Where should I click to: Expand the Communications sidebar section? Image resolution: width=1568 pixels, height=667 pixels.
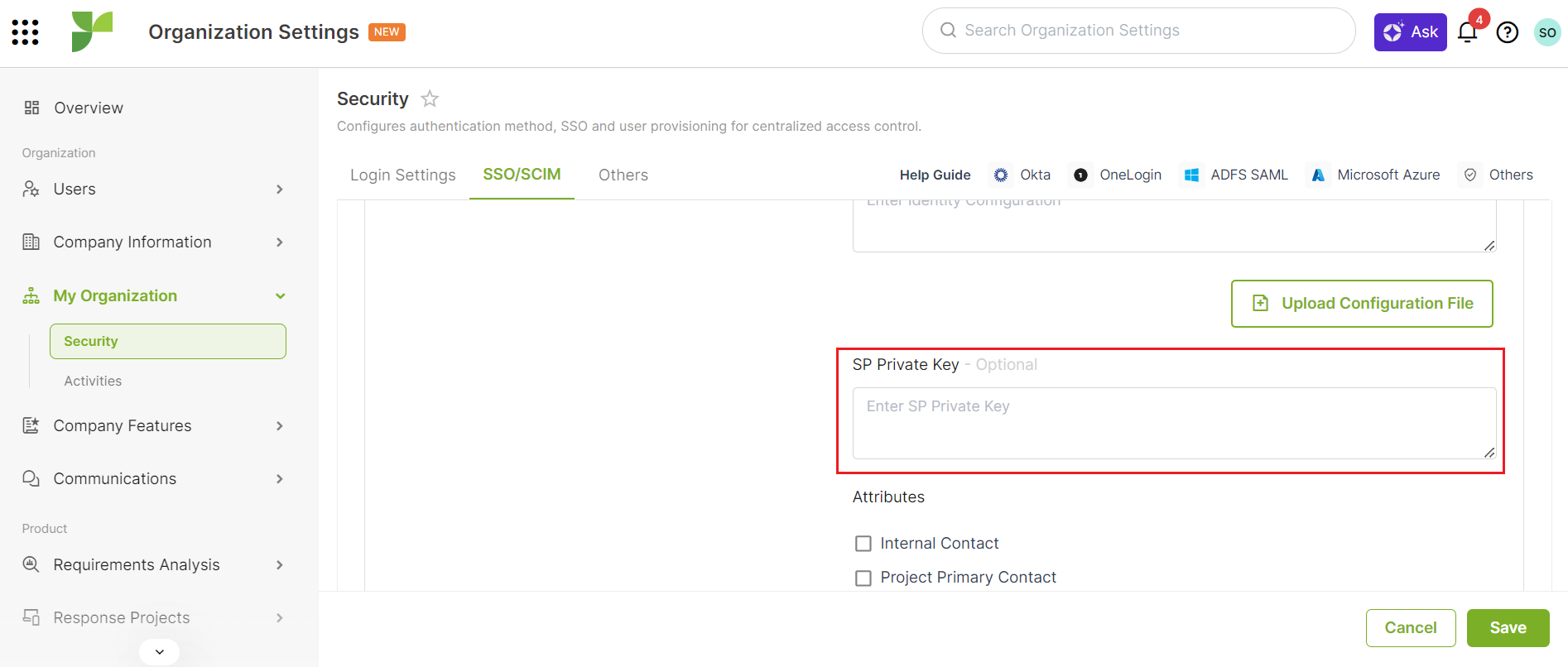pyautogui.click(x=154, y=479)
